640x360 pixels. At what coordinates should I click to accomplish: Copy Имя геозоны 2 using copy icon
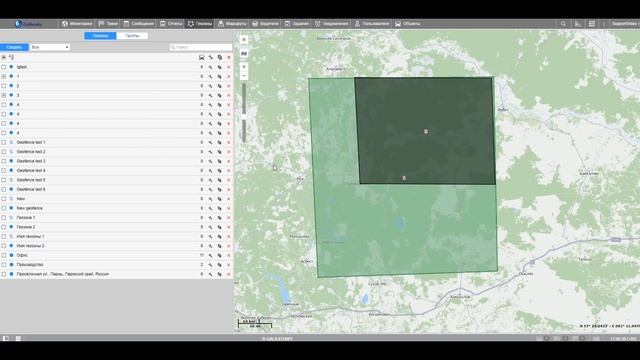[220, 246]
